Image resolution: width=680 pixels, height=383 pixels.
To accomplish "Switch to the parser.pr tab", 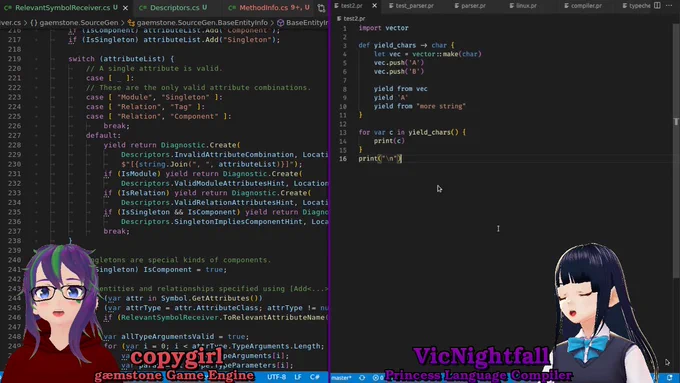I will click(x=470, y=6).
